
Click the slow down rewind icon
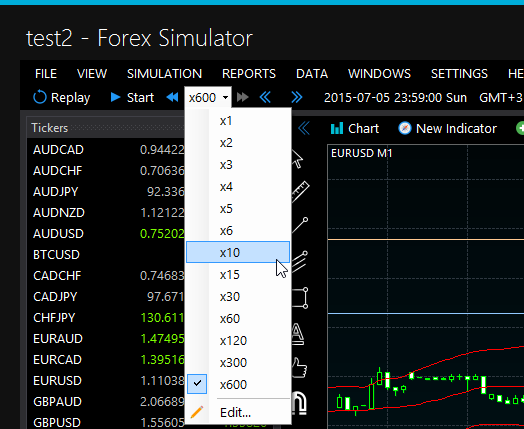pos(172,98)
